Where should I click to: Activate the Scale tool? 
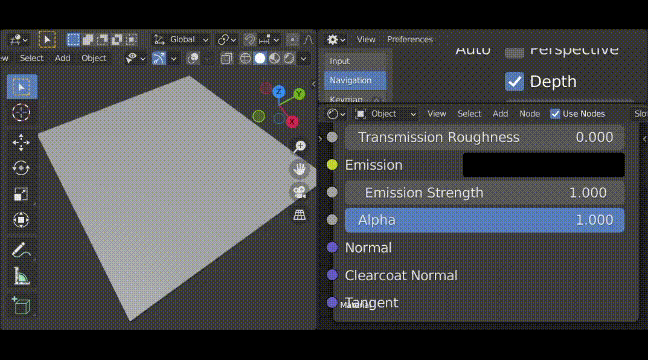tap(21, 194)
